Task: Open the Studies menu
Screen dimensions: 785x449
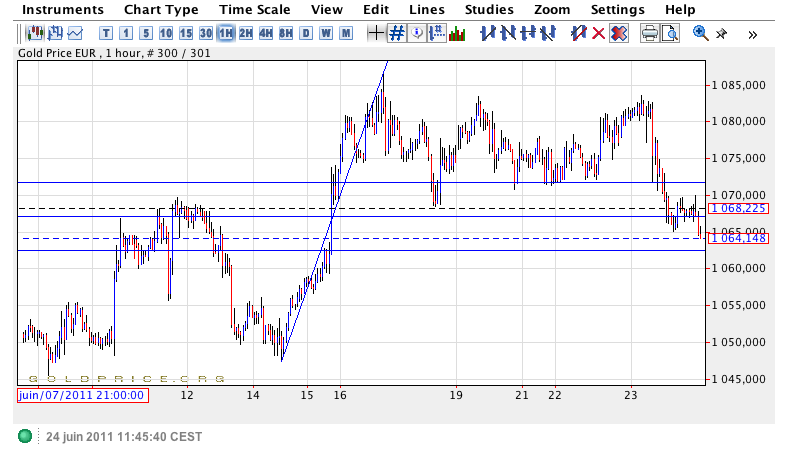Action: [489, 9]
